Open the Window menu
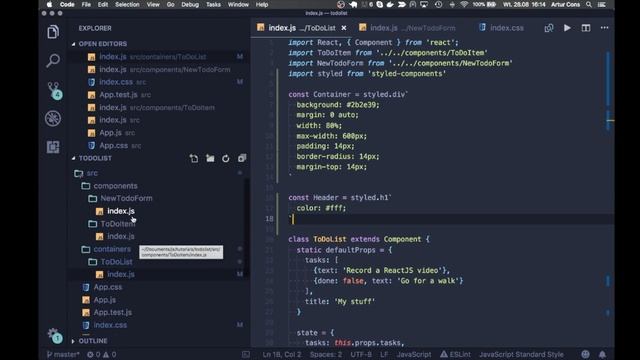The width and height of the screenshot is (640, 360). (238, 4)
